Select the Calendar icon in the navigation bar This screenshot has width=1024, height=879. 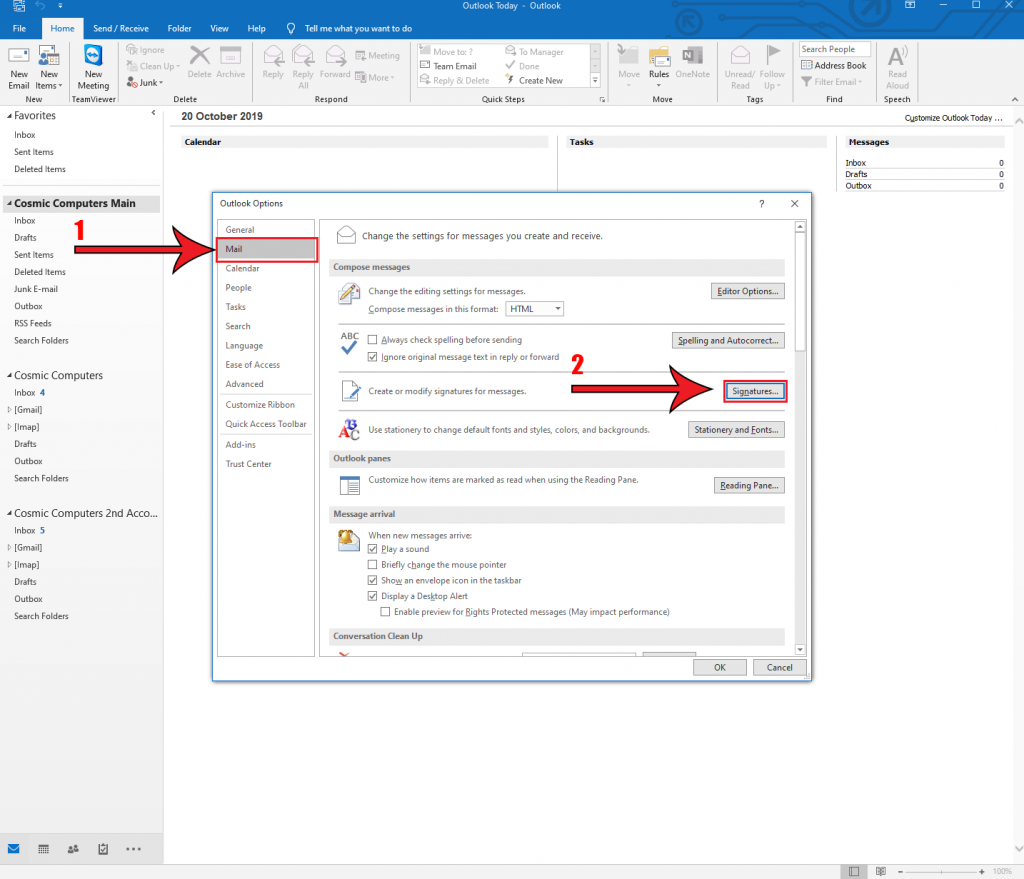click(x=43, y=848)
